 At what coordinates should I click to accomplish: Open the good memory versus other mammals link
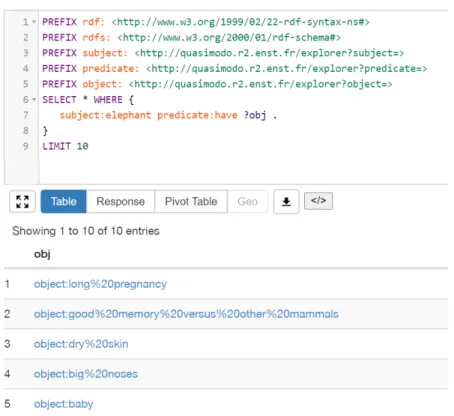186,314
